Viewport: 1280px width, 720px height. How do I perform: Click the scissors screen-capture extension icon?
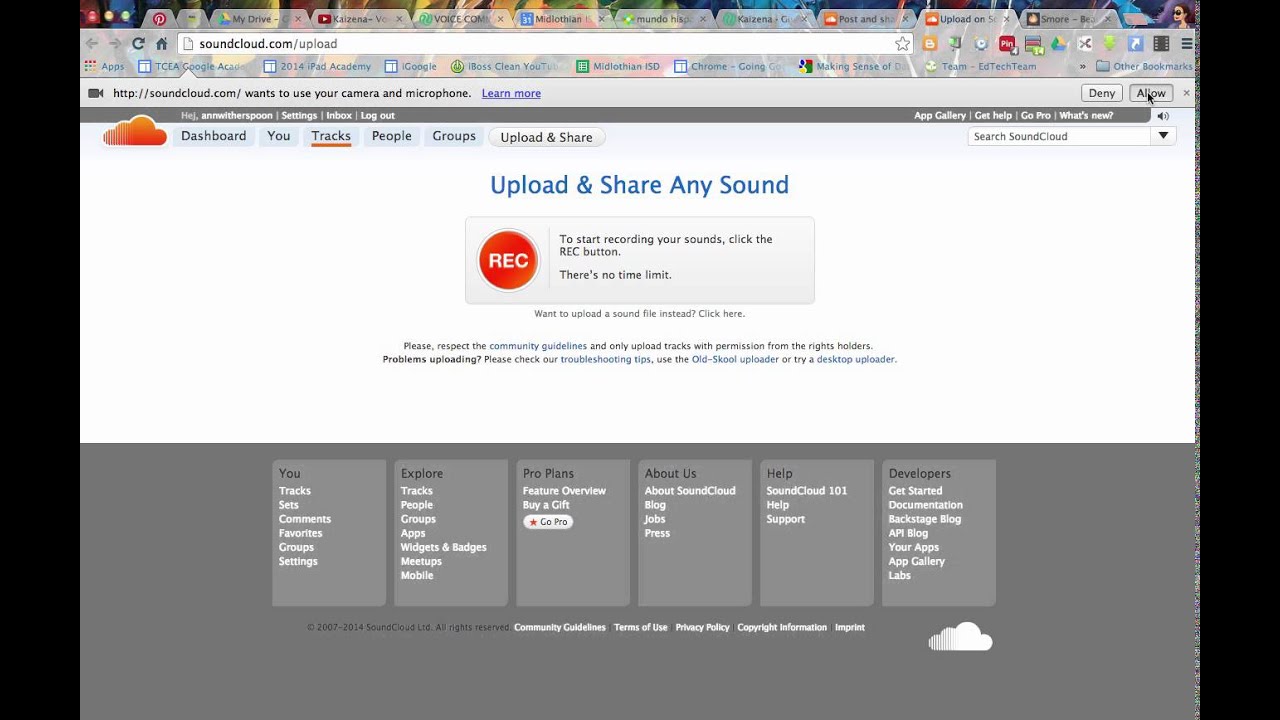point(1085,43)
